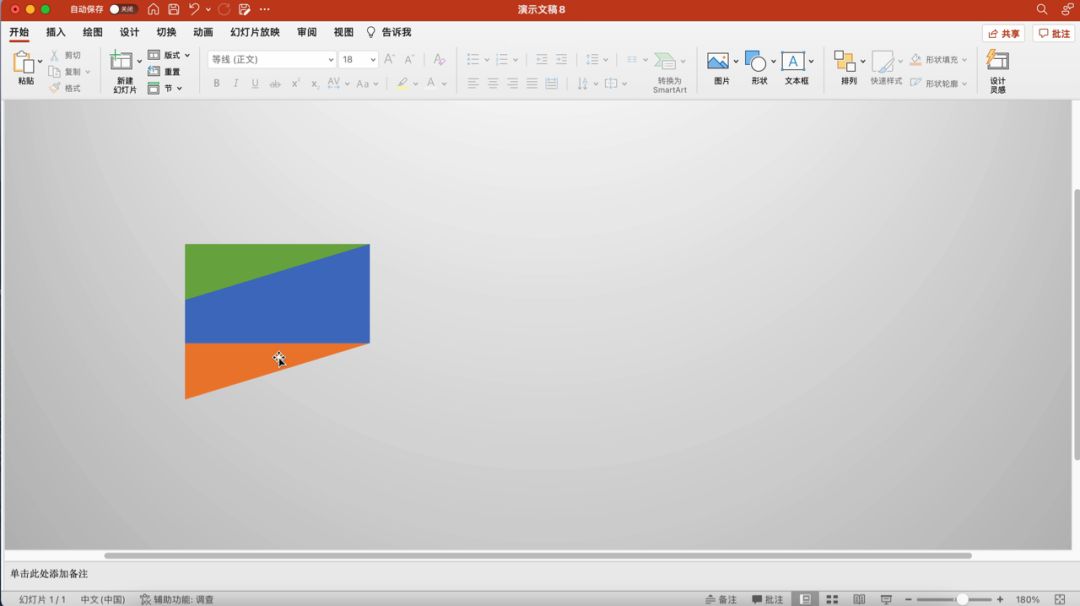
Task: Click fit slide to window icon
Action: click(1060, 599)
